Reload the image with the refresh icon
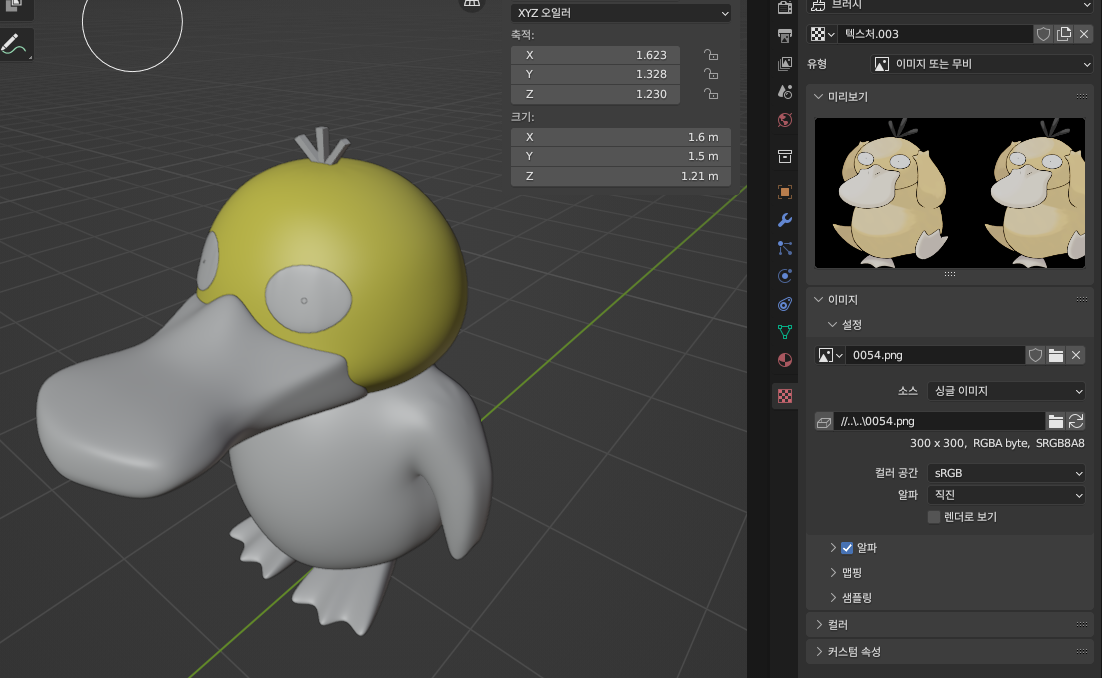Viewport: 1102px width, 678px height. pyautogui.click(x=1076, y=421)
